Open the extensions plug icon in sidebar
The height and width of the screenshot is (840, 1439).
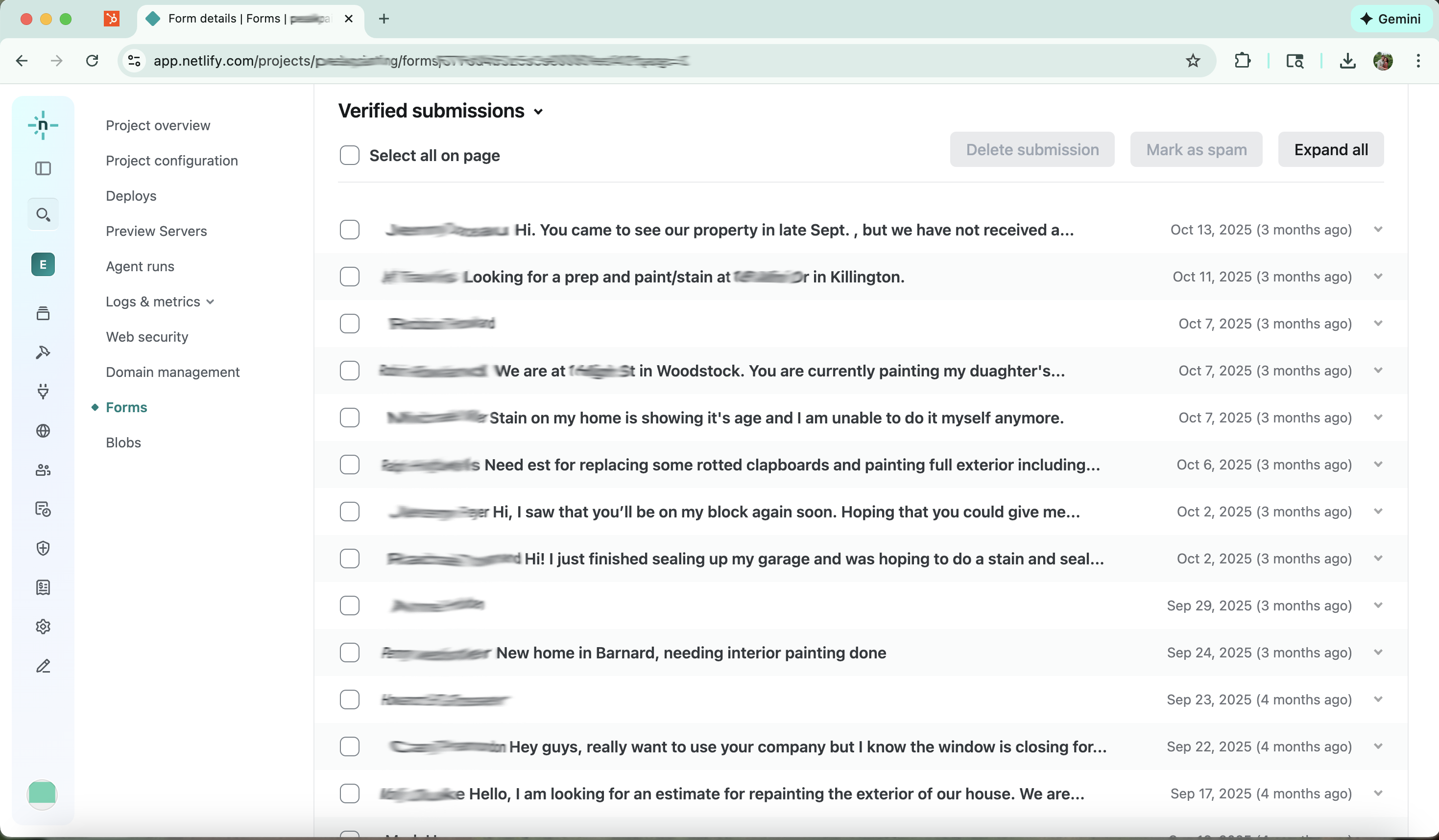[44, 392]
